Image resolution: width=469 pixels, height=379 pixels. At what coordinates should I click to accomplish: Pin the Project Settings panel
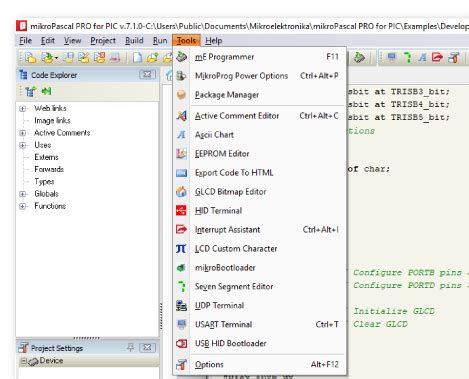click(x=131, y=348)
